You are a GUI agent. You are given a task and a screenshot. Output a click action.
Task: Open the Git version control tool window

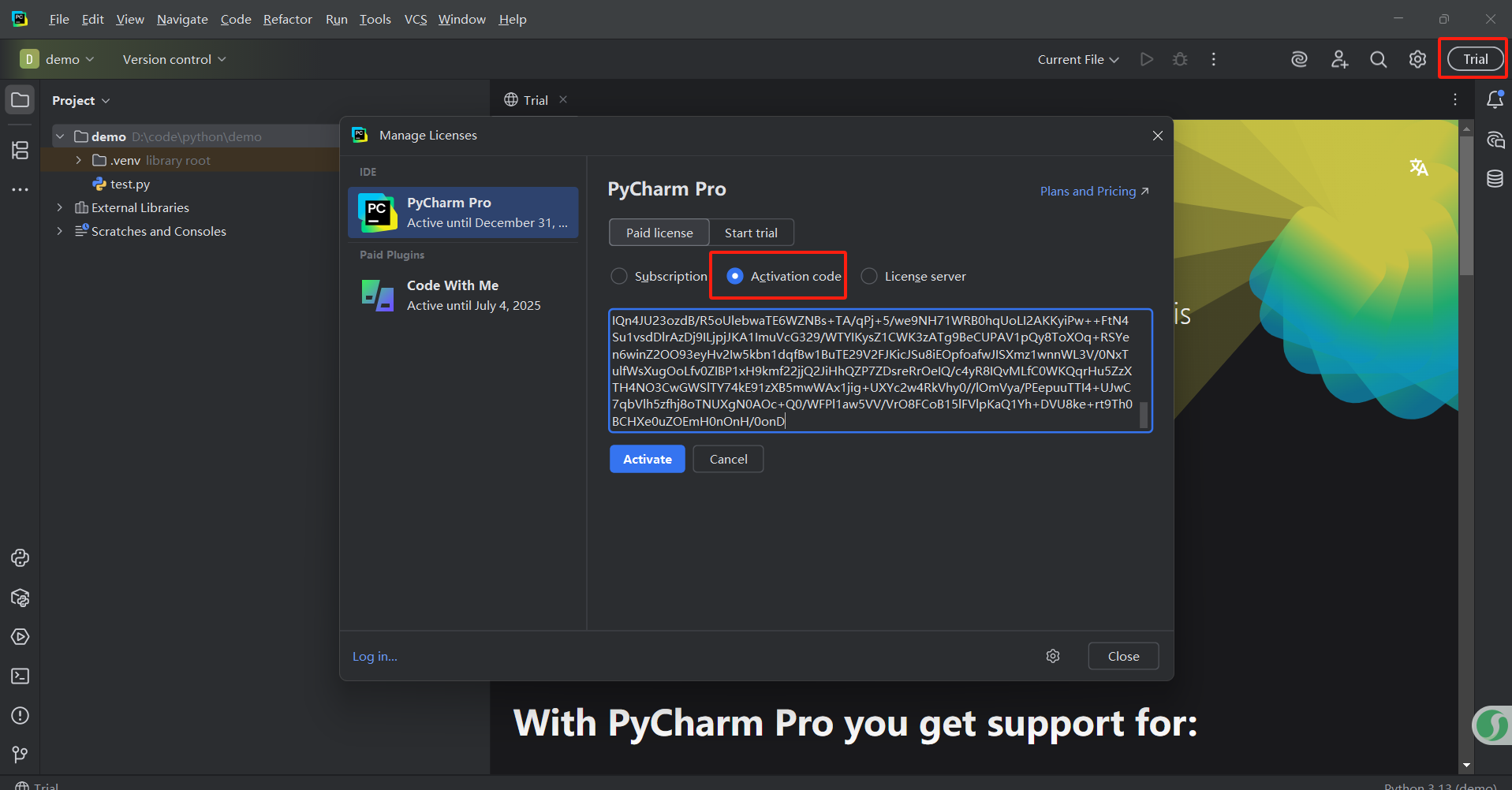(21, 755)
